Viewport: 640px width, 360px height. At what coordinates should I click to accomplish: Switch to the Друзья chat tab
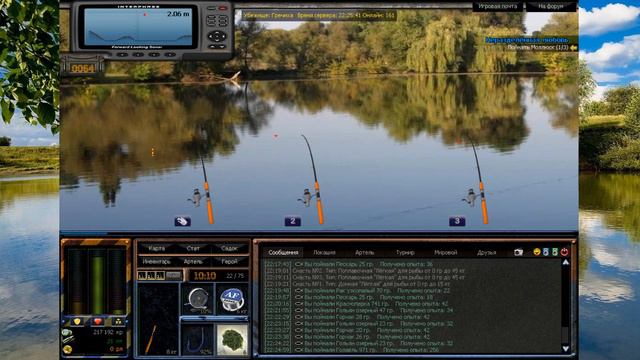pos(486,253)
